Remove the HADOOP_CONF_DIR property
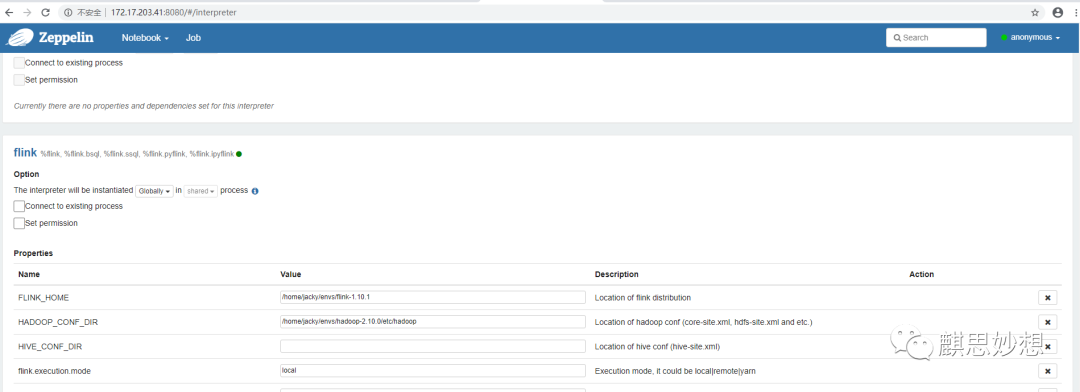This screenshot has height=392, width=1080. (x=1048, y=322)
